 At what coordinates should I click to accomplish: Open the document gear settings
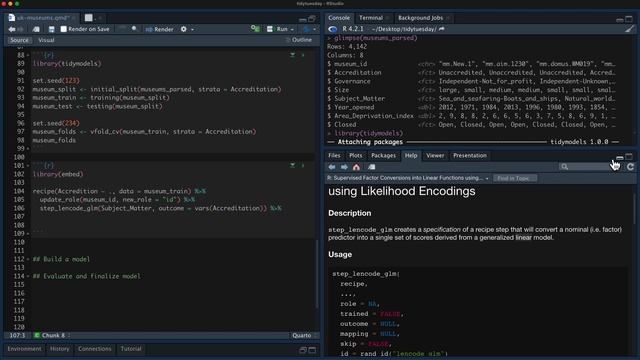(184, 29)
